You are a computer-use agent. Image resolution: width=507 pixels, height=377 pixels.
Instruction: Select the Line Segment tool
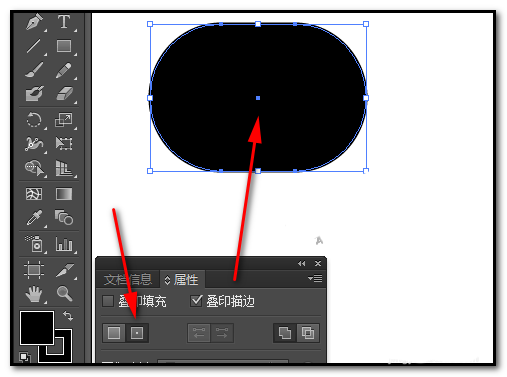point(34,46)
